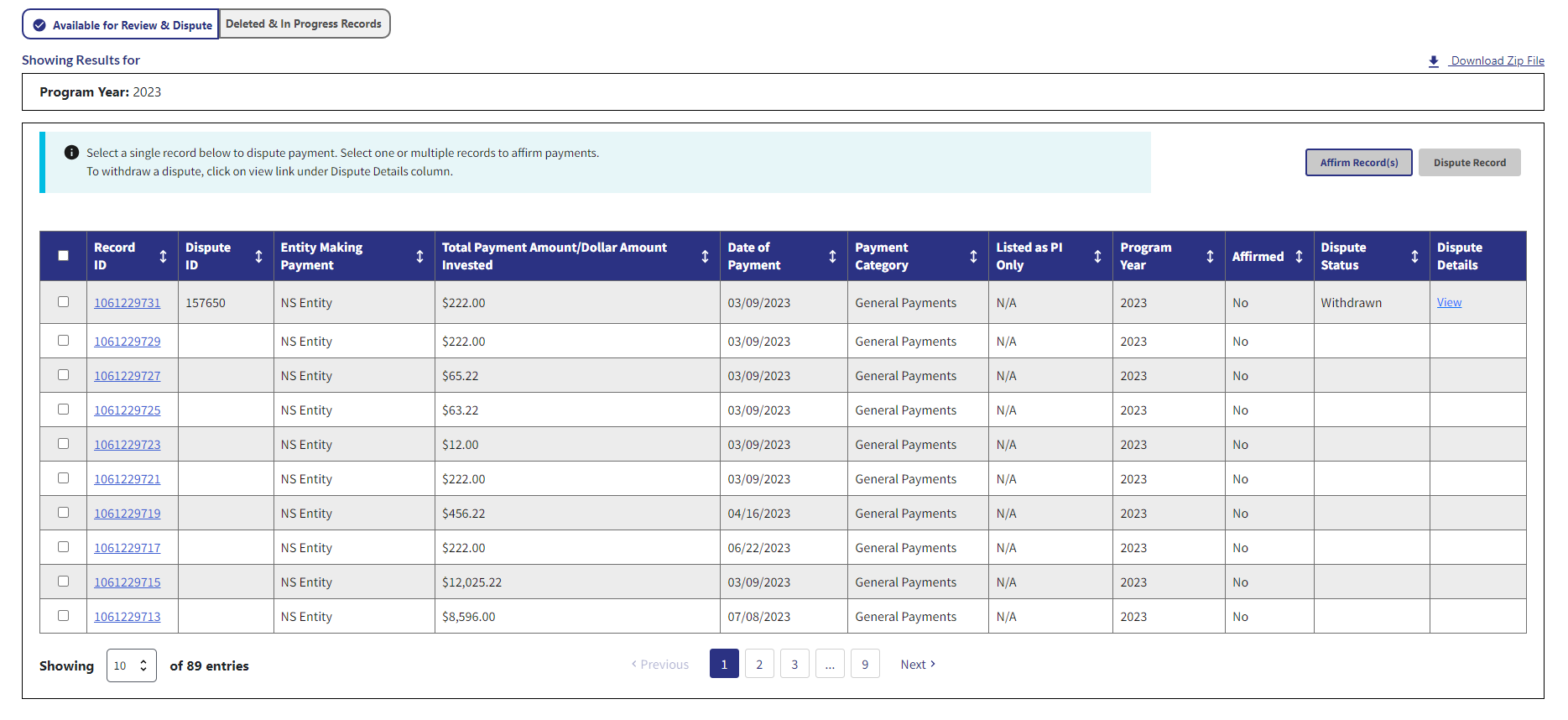Click the Affirmed column sort icon

1299,257
